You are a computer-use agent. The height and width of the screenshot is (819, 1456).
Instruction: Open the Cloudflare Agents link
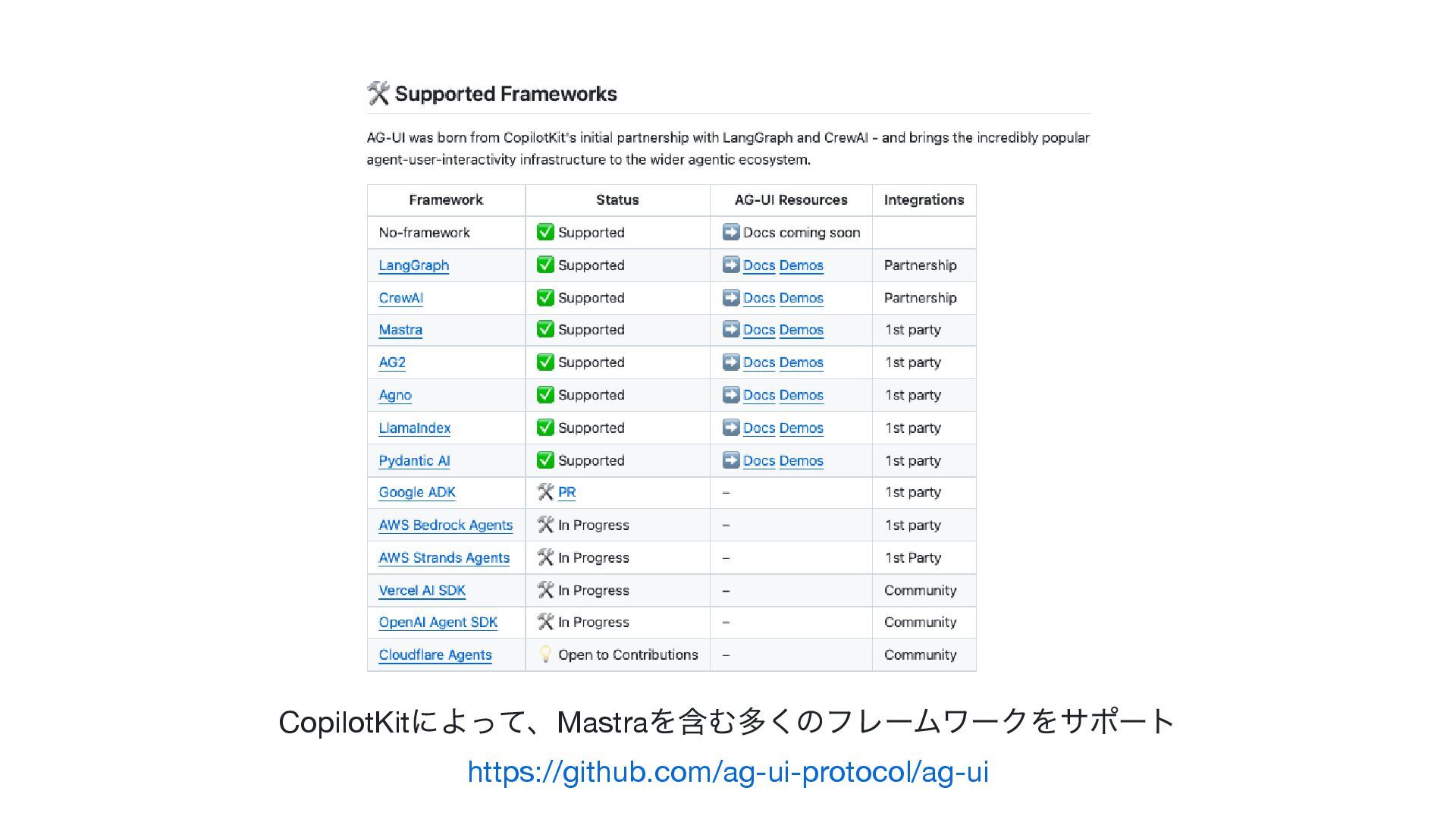pos(435,654)
